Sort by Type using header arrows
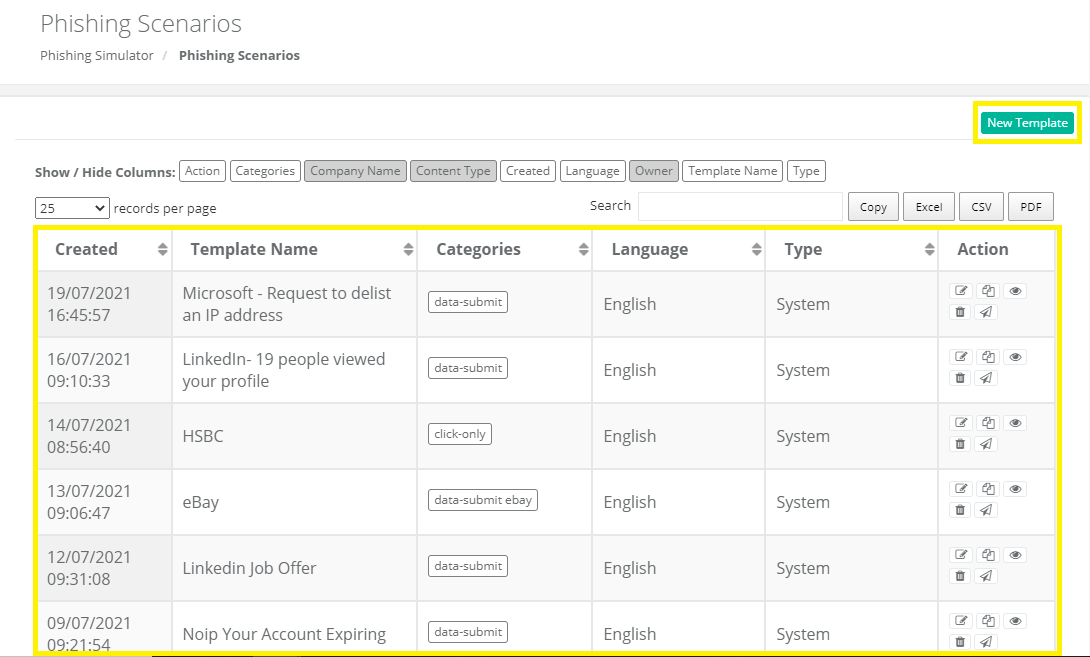This screenshot has height=657, width=1090. point(929,250)
